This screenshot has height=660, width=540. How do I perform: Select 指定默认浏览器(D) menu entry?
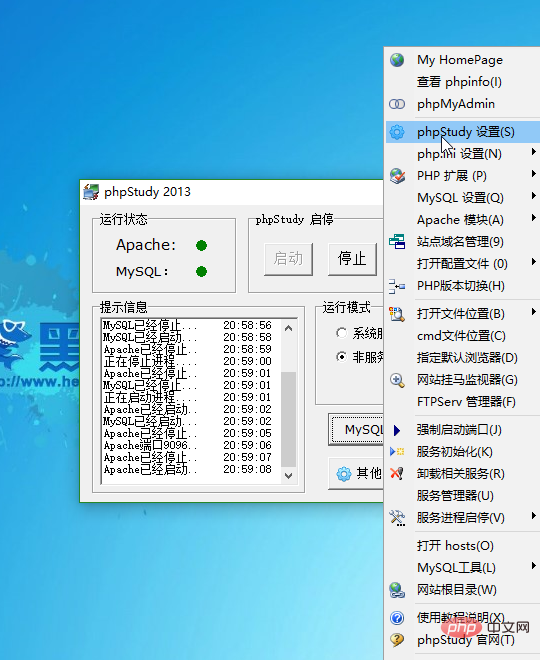point(463,358)
